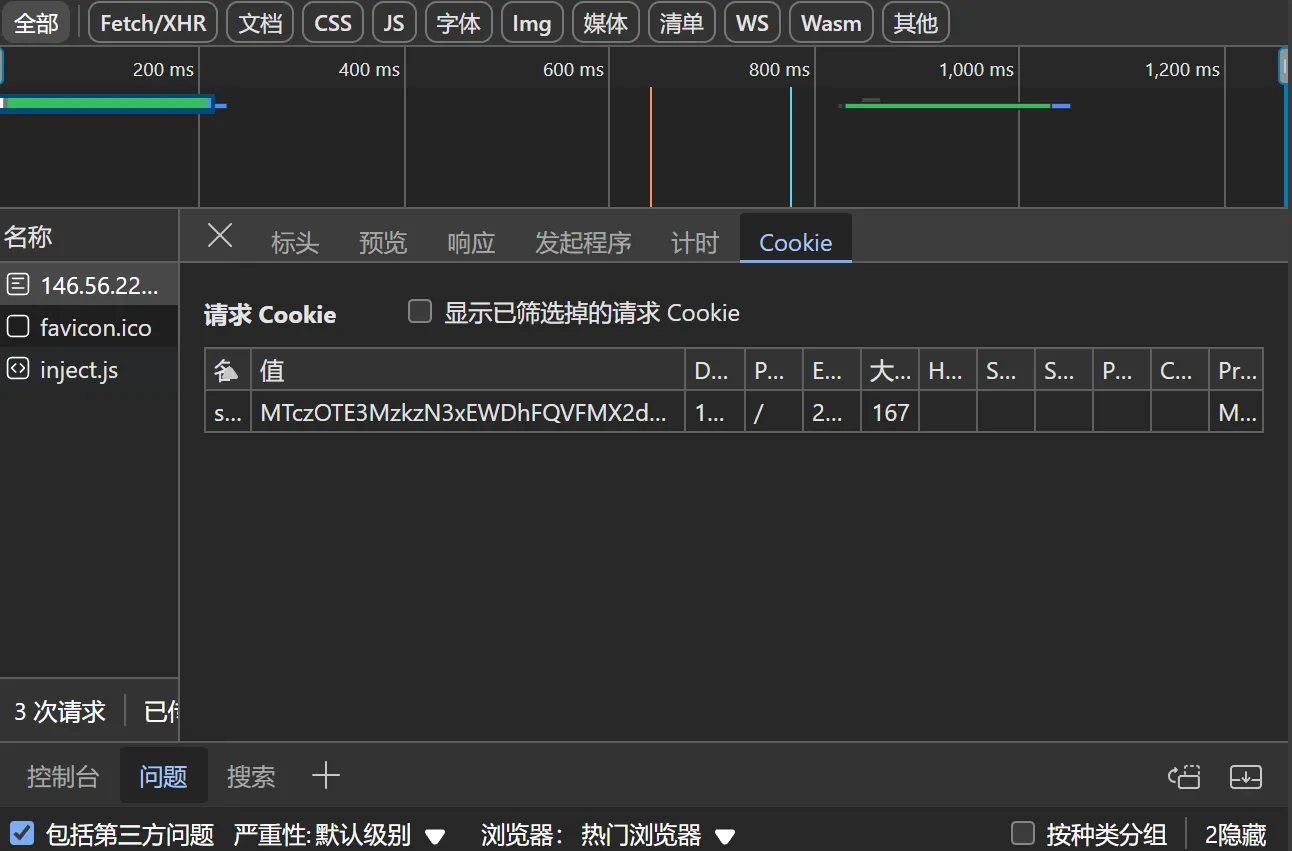Click the collapse drawer icon at bottom right

click(x=1245, y=776)
